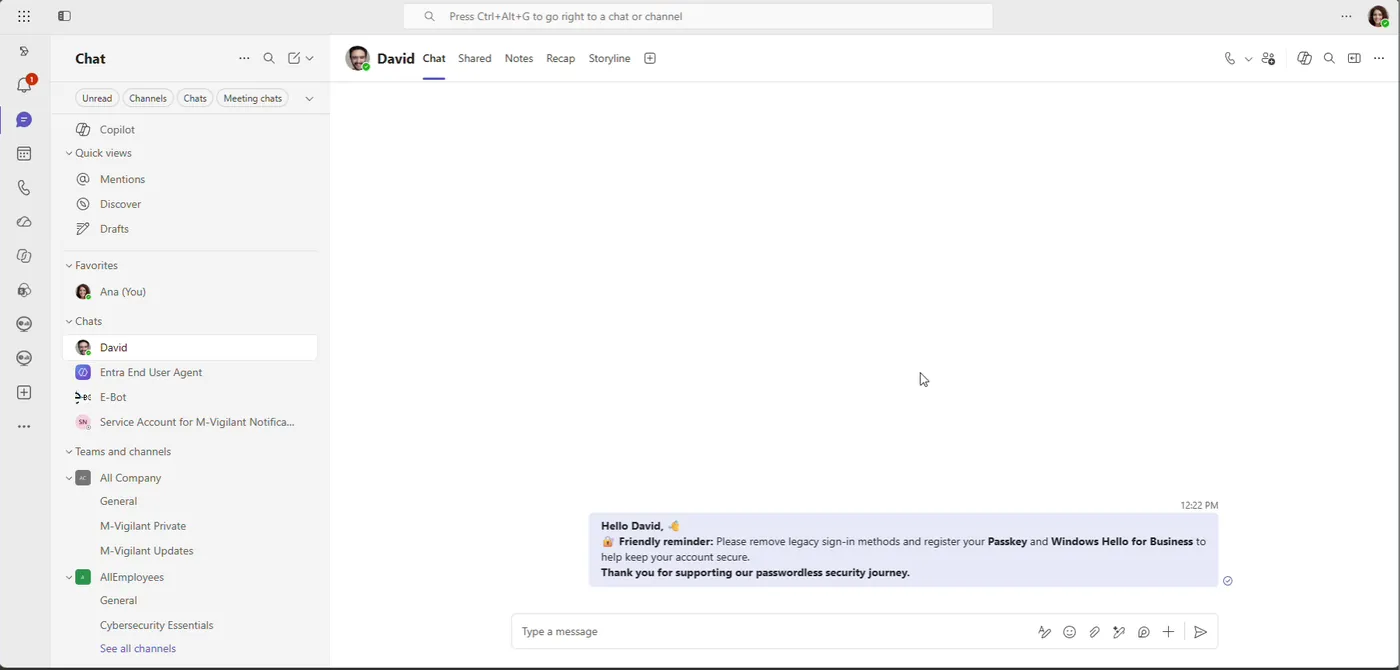Start an audio call with David
Image resolution: width=1400 pixels, height=670 pixels.
[x=1230, y=59]
